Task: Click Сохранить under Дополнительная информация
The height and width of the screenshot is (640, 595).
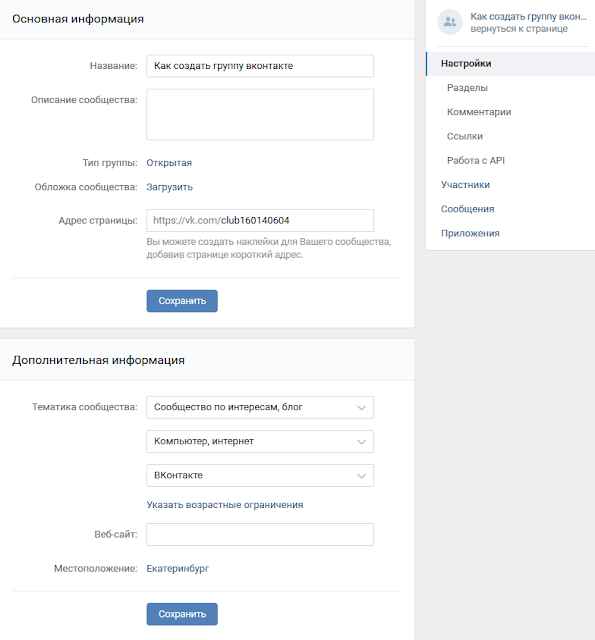Action: (182, 614)
